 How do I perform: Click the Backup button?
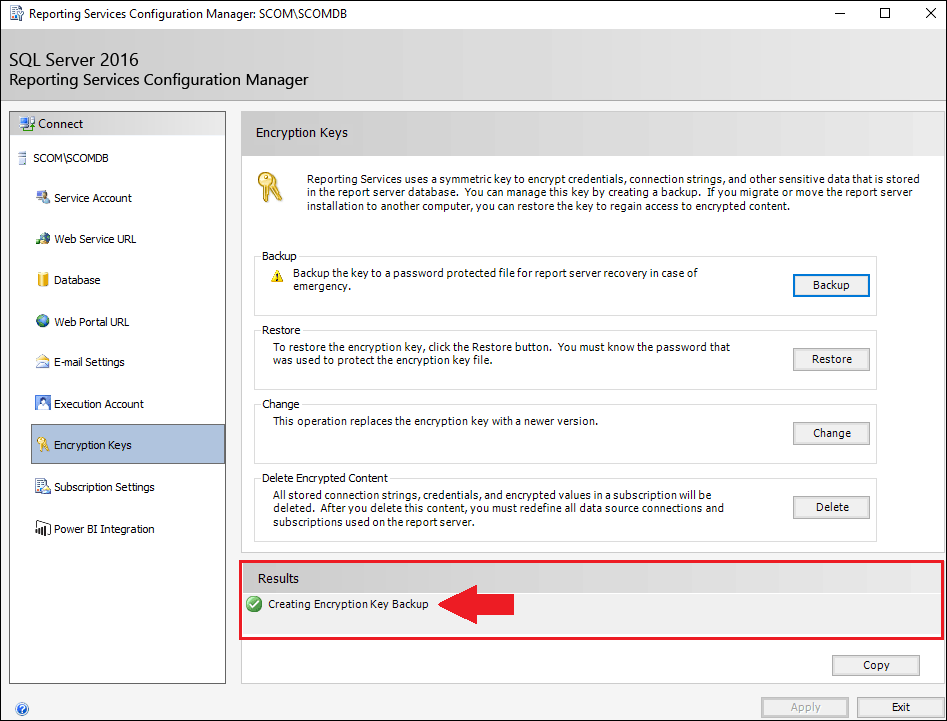831,286
